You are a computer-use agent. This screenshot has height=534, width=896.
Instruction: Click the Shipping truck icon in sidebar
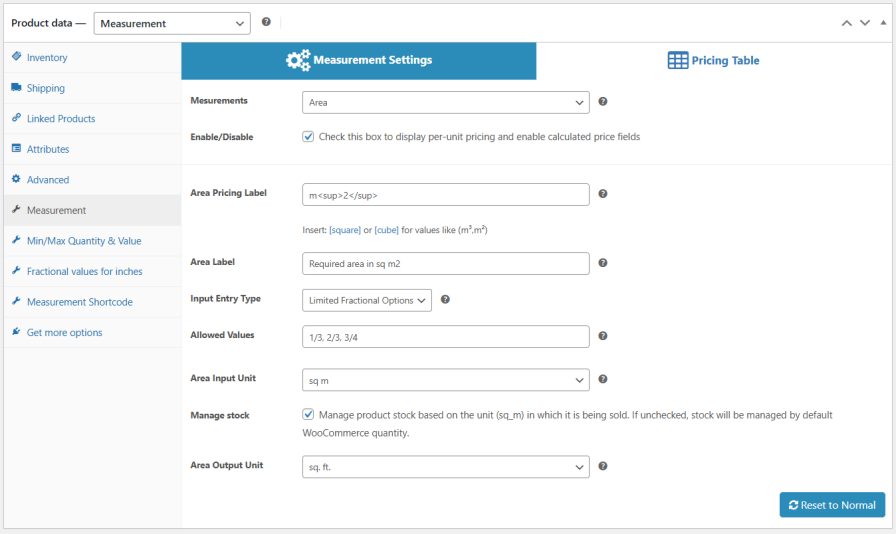coord(17,87)
